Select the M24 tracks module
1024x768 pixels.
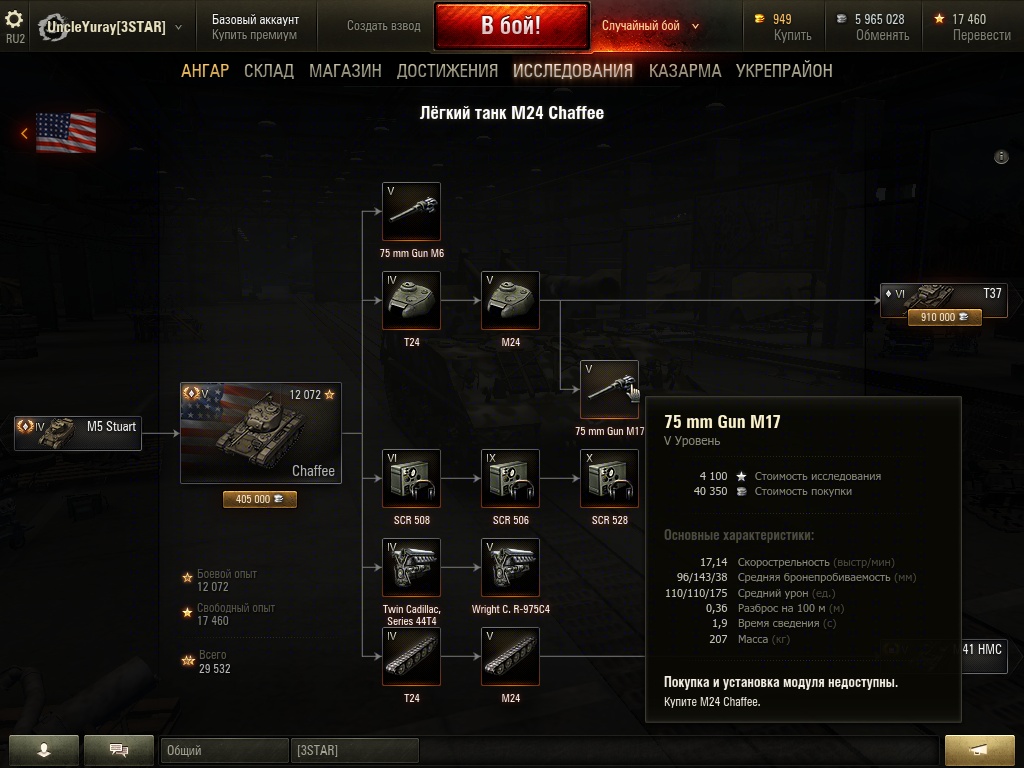(x=511, y=656)
